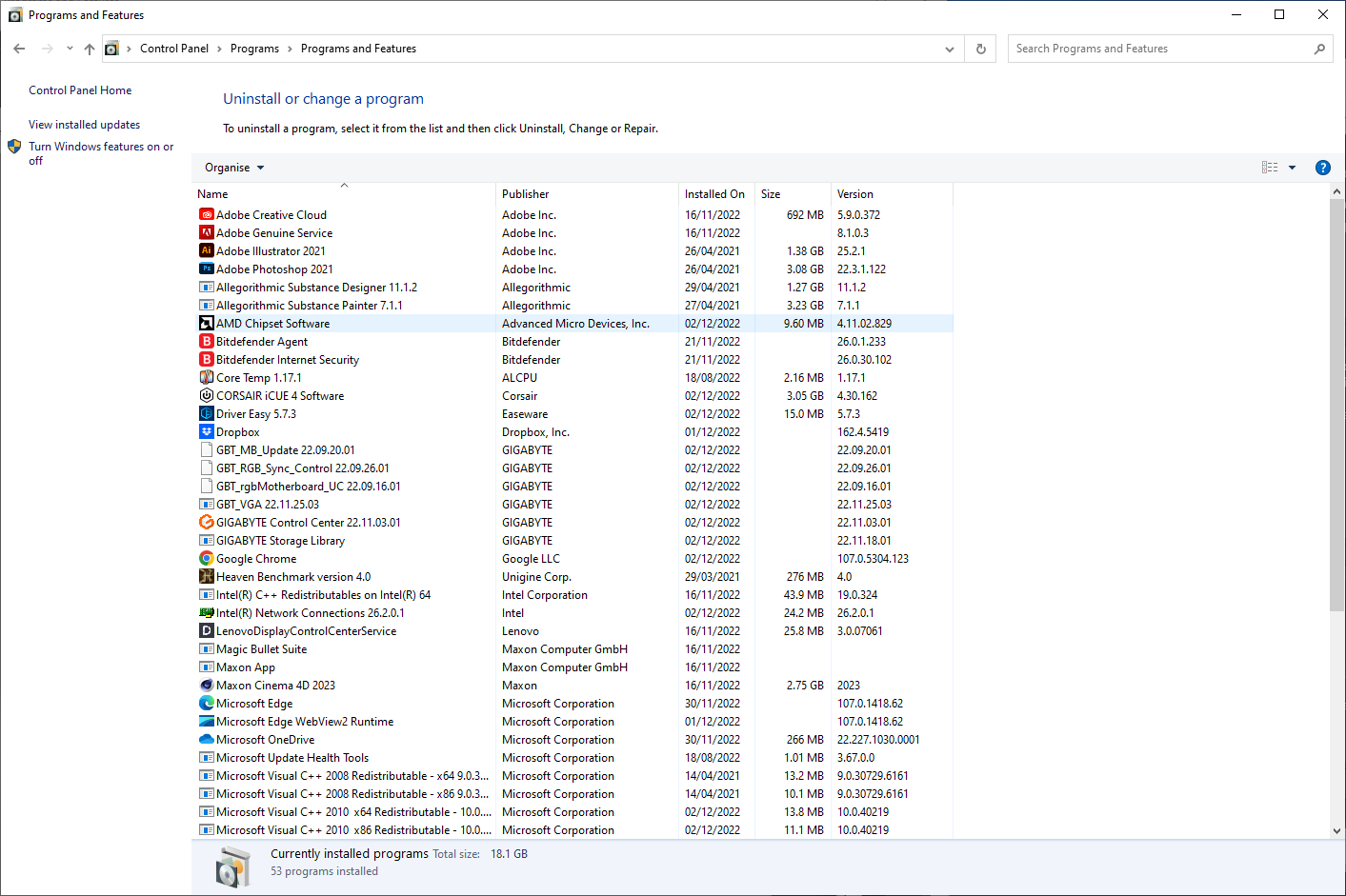Click the Google Chrome icon

coord(207,559)
